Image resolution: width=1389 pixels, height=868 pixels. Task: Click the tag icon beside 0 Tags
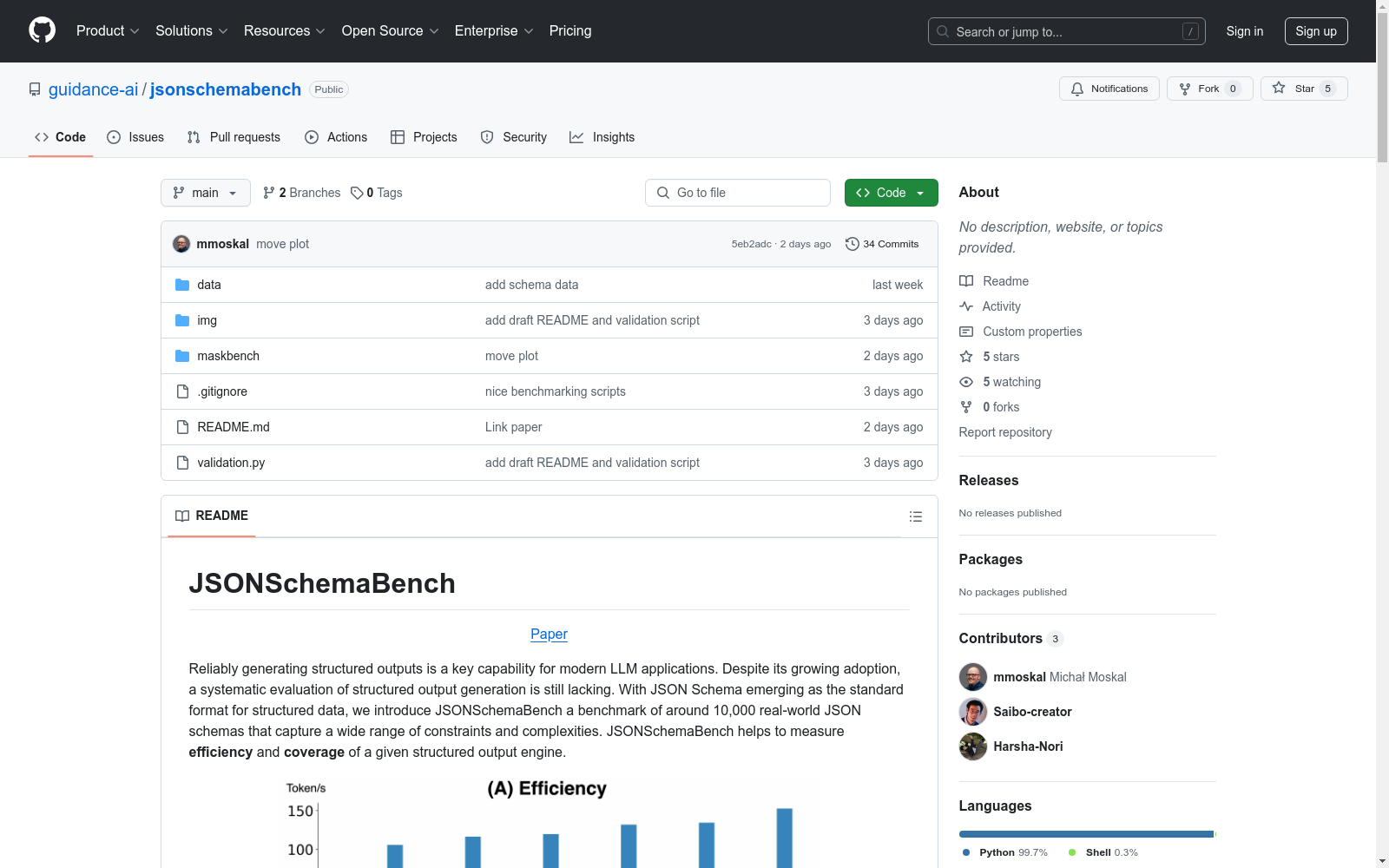357,193
